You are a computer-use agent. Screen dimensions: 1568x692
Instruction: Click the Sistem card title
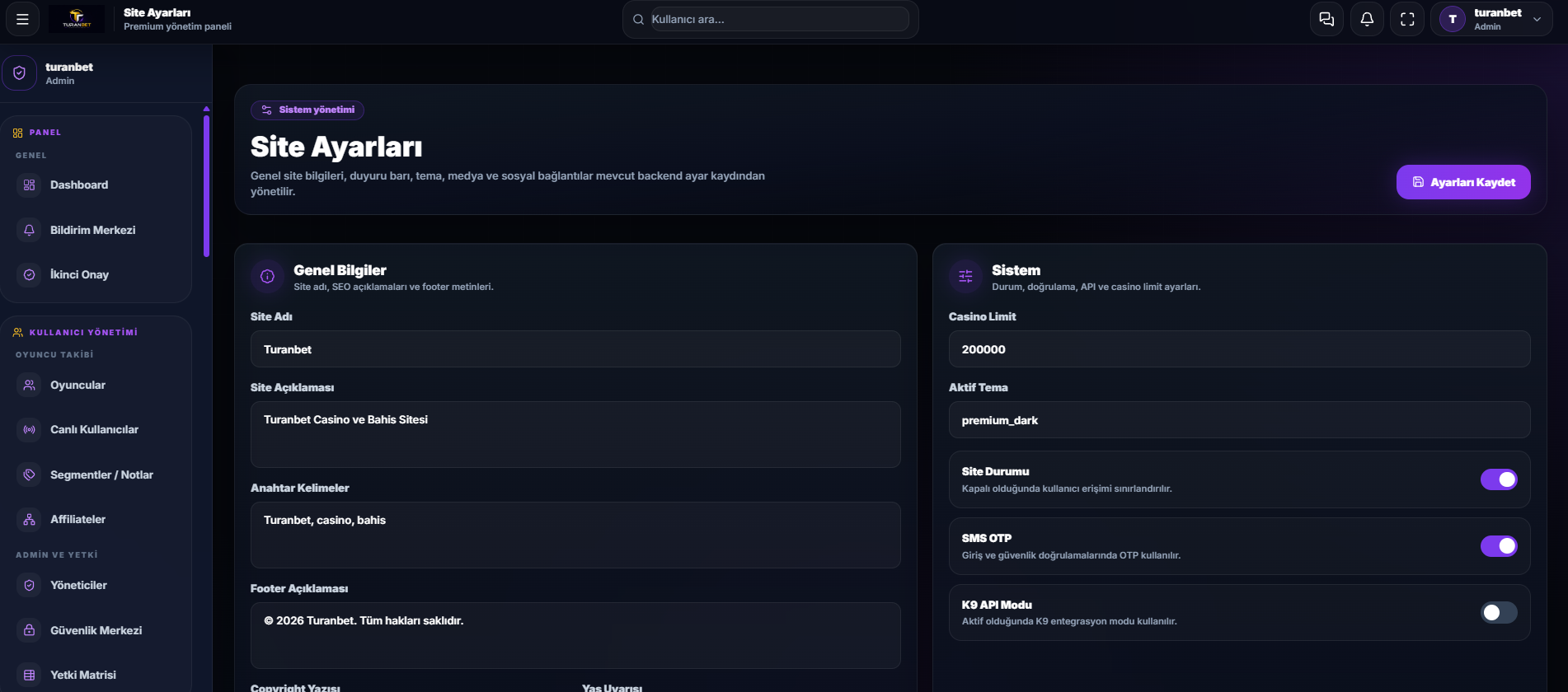coord(1016,270)
